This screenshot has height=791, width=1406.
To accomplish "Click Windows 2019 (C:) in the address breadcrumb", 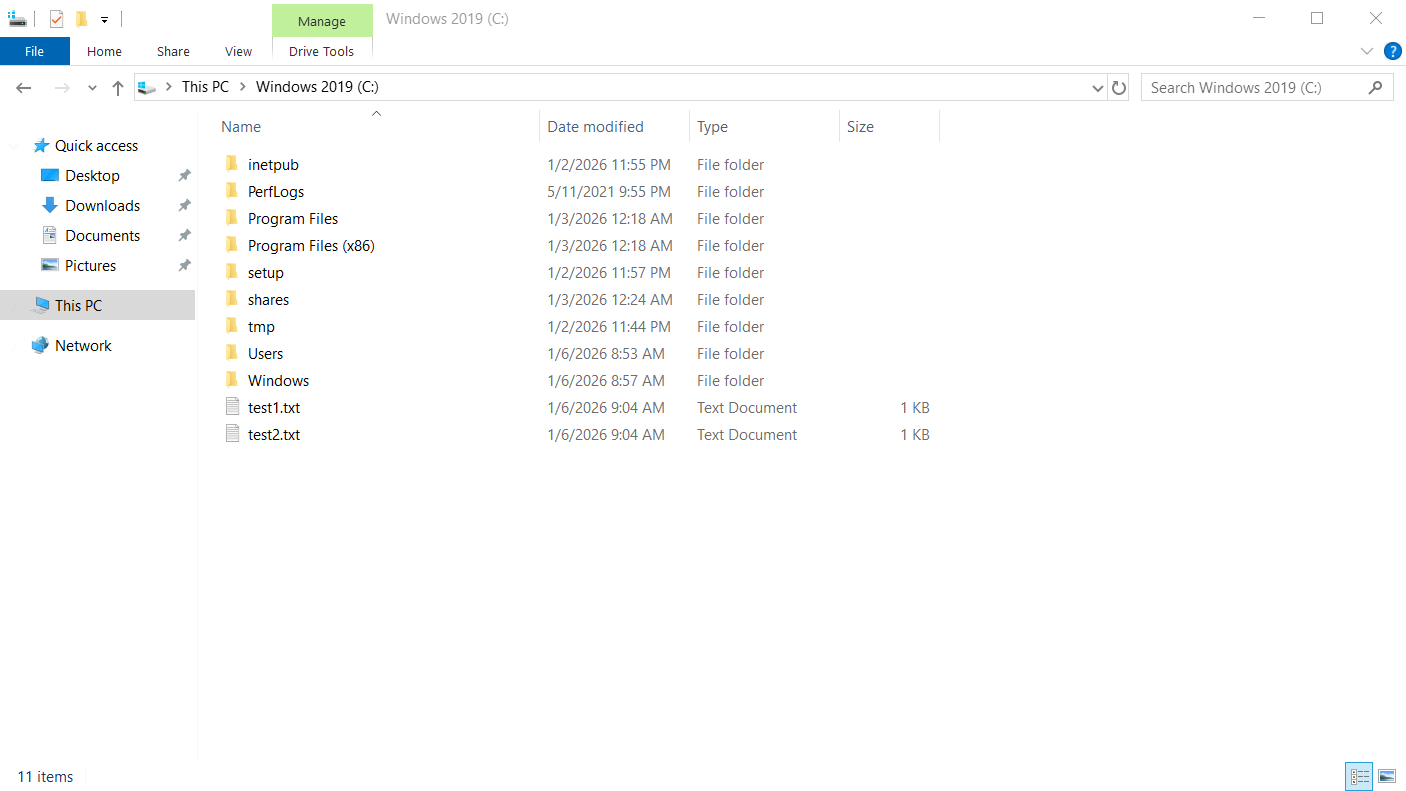I will click(x=317, y=87).
